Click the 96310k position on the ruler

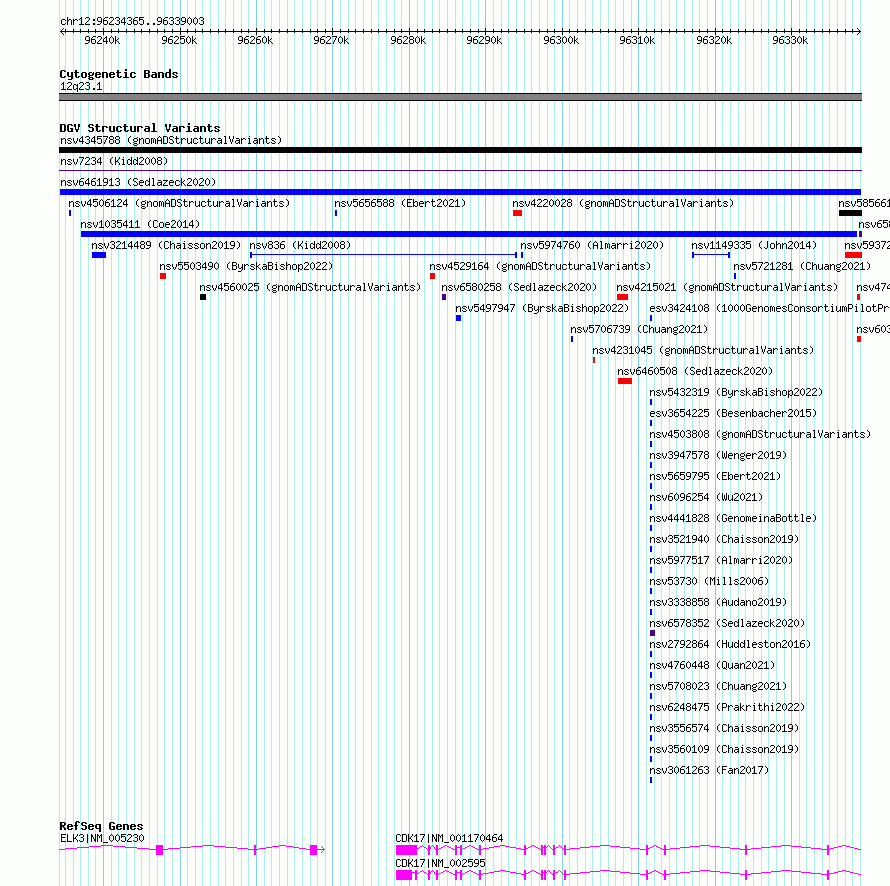point(637,40)
